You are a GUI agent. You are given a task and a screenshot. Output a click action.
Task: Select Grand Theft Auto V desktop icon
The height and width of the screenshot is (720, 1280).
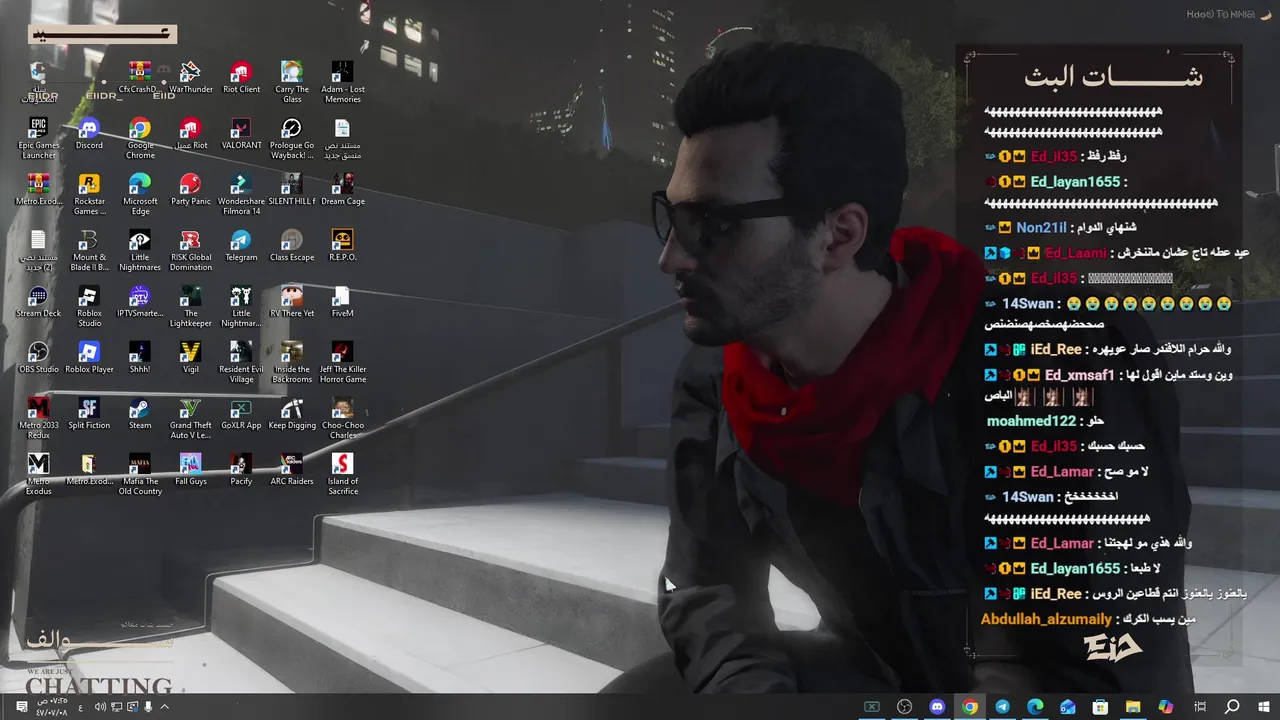tap(190, 419)
